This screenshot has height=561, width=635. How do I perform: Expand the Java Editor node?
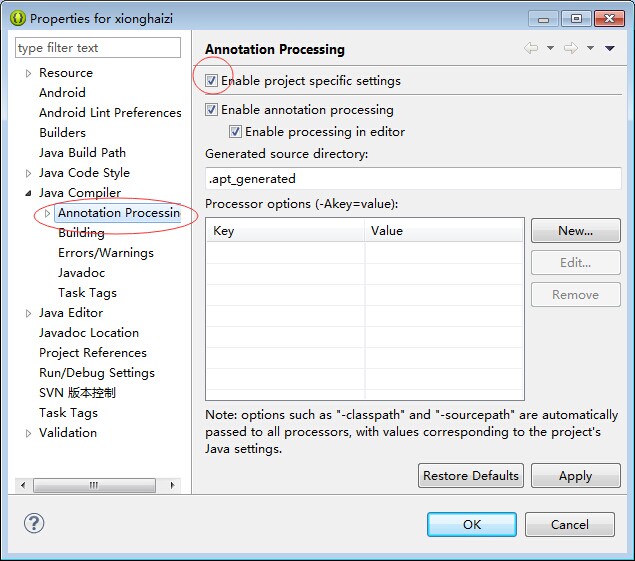point(28,314)
